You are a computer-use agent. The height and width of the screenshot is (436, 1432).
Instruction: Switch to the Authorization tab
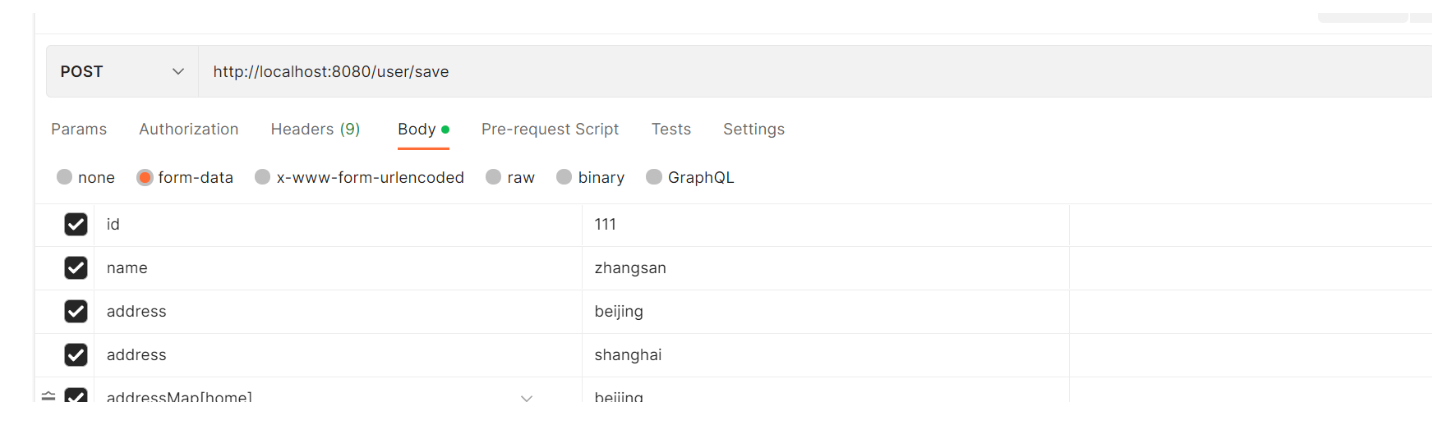point(189,129)
